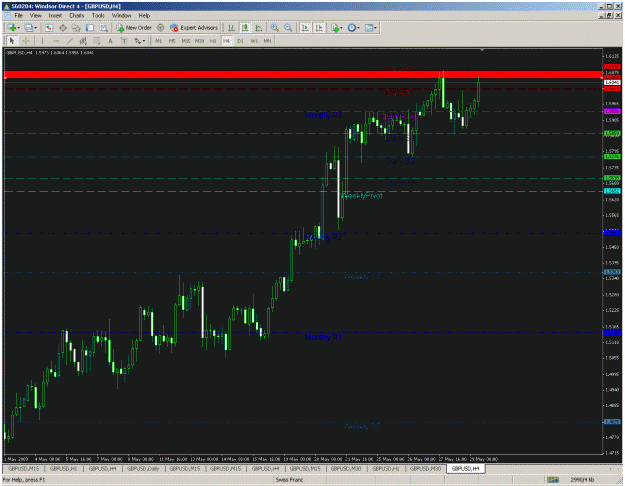The height and width of the screenshot is (486, 625).
Task: Select the text tool A
Action: click(x=110, y=41)
